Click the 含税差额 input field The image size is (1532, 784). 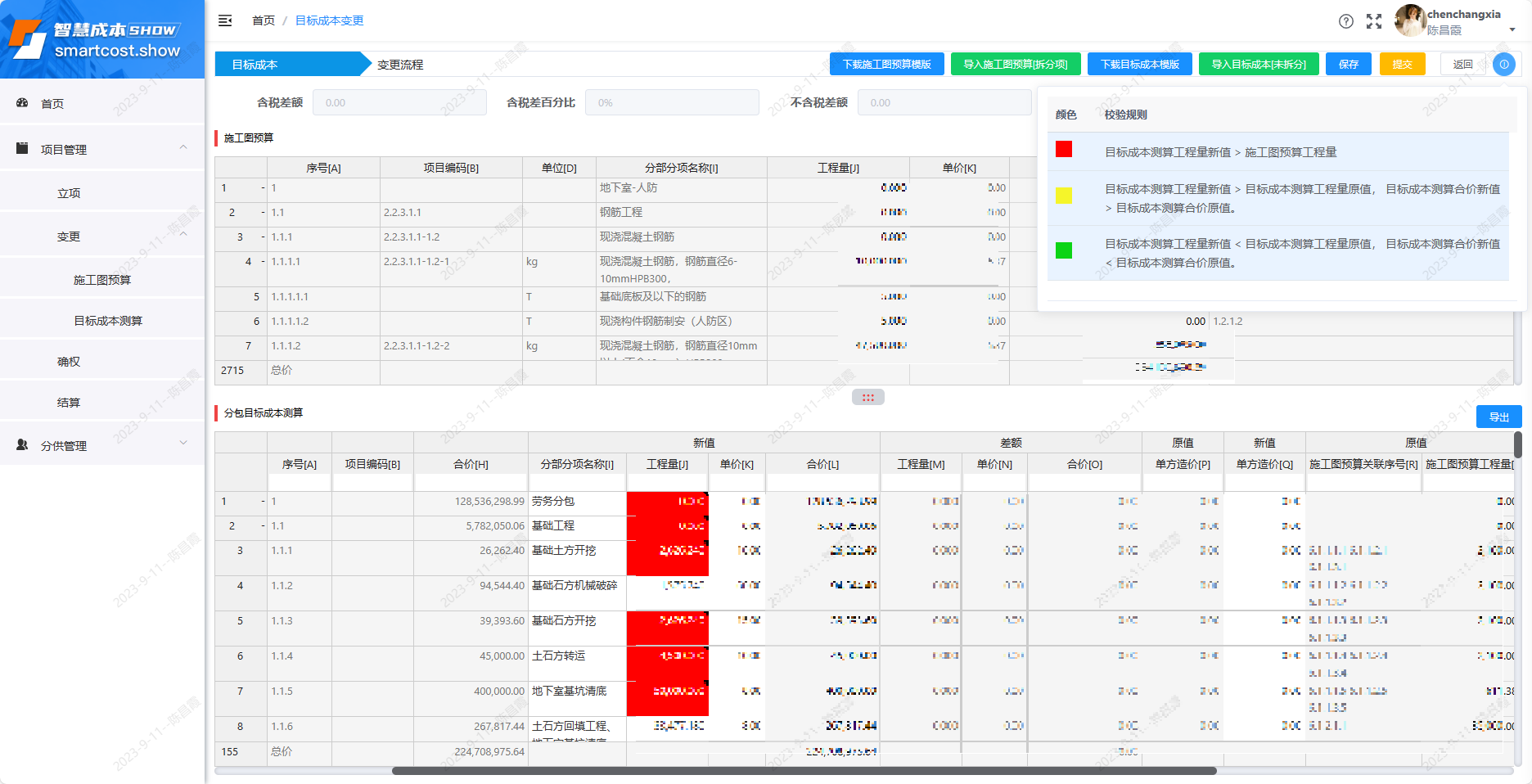(399, 101)
